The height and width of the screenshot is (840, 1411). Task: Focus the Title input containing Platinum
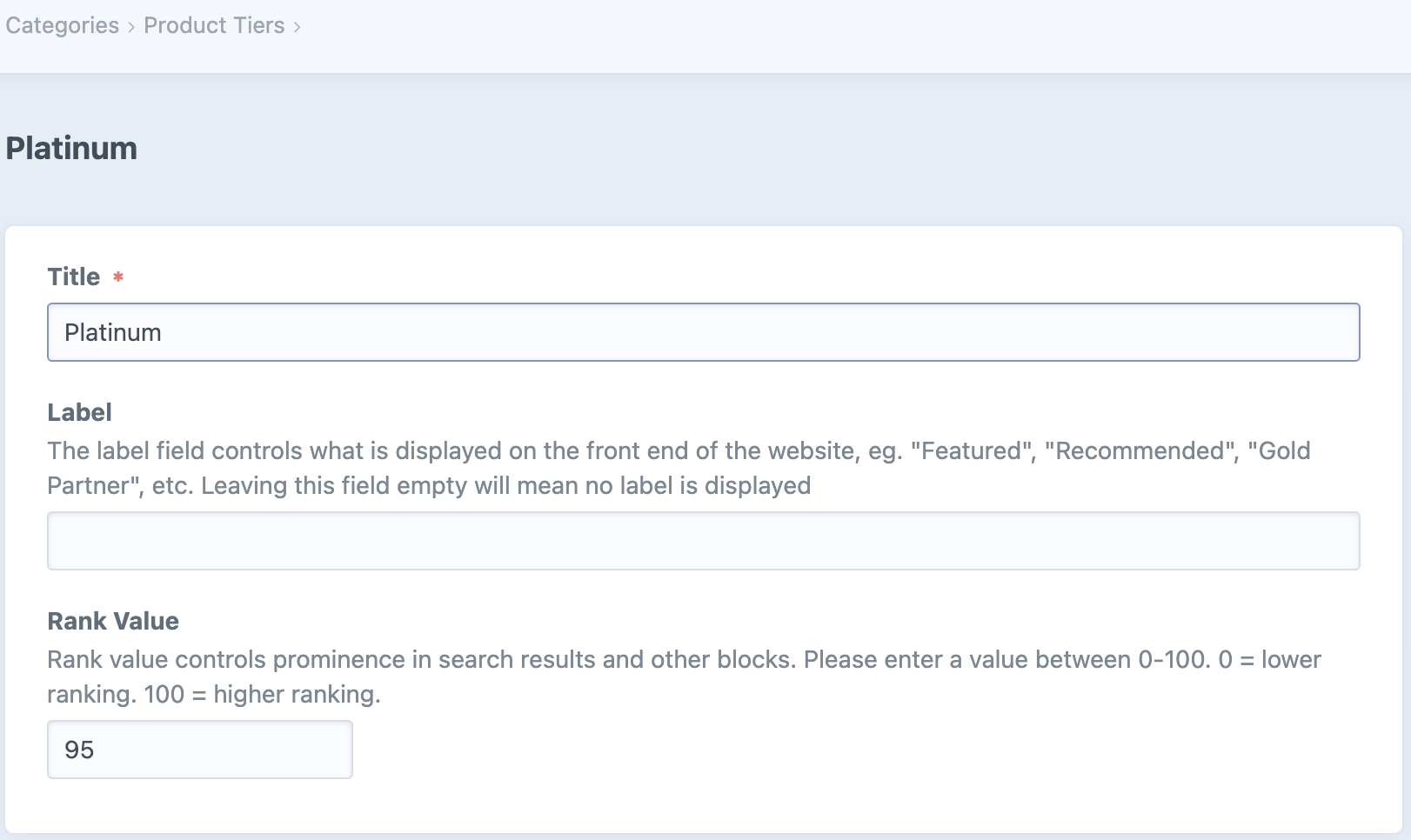click(703, 332)
